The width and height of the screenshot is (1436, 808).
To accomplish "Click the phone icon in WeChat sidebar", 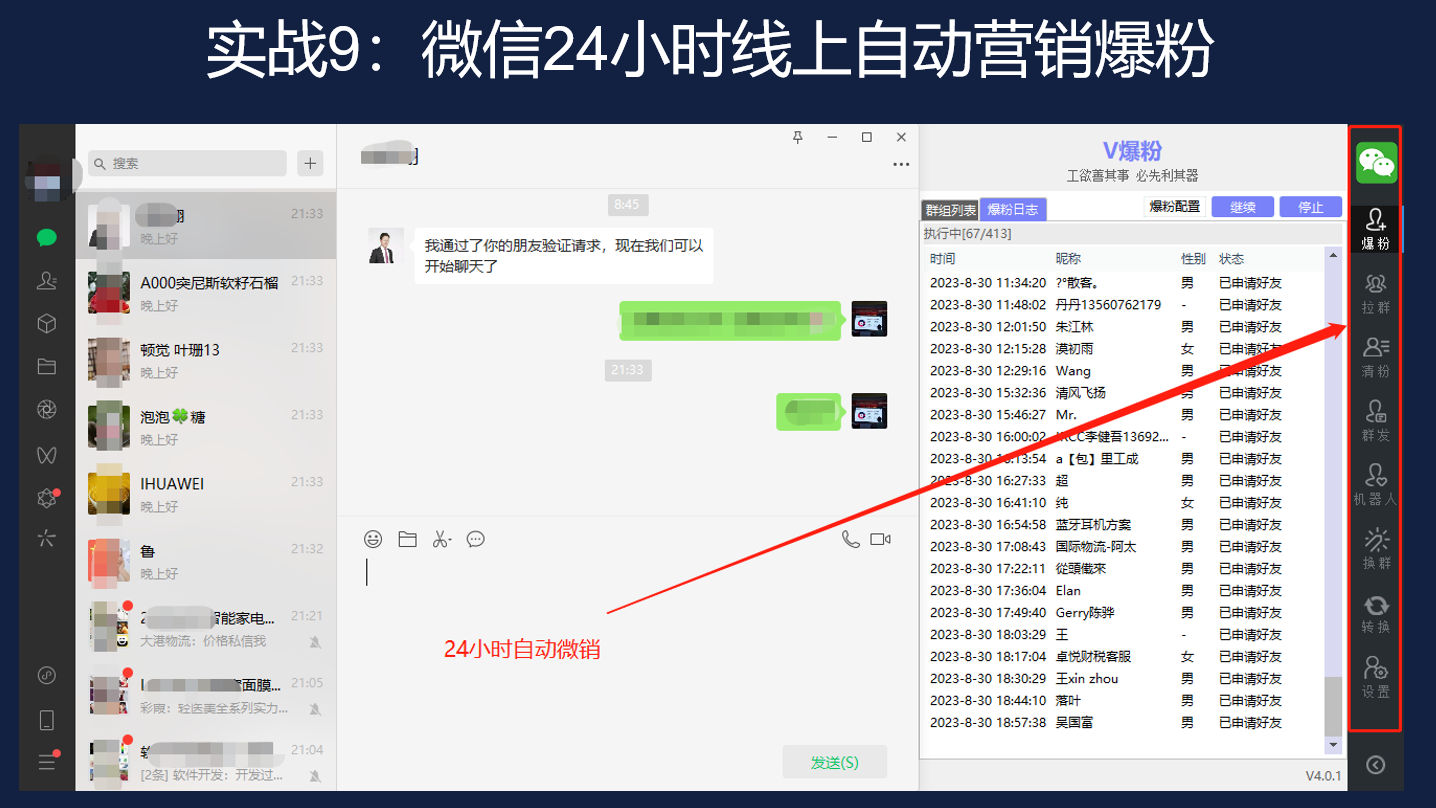I will 46,720.
